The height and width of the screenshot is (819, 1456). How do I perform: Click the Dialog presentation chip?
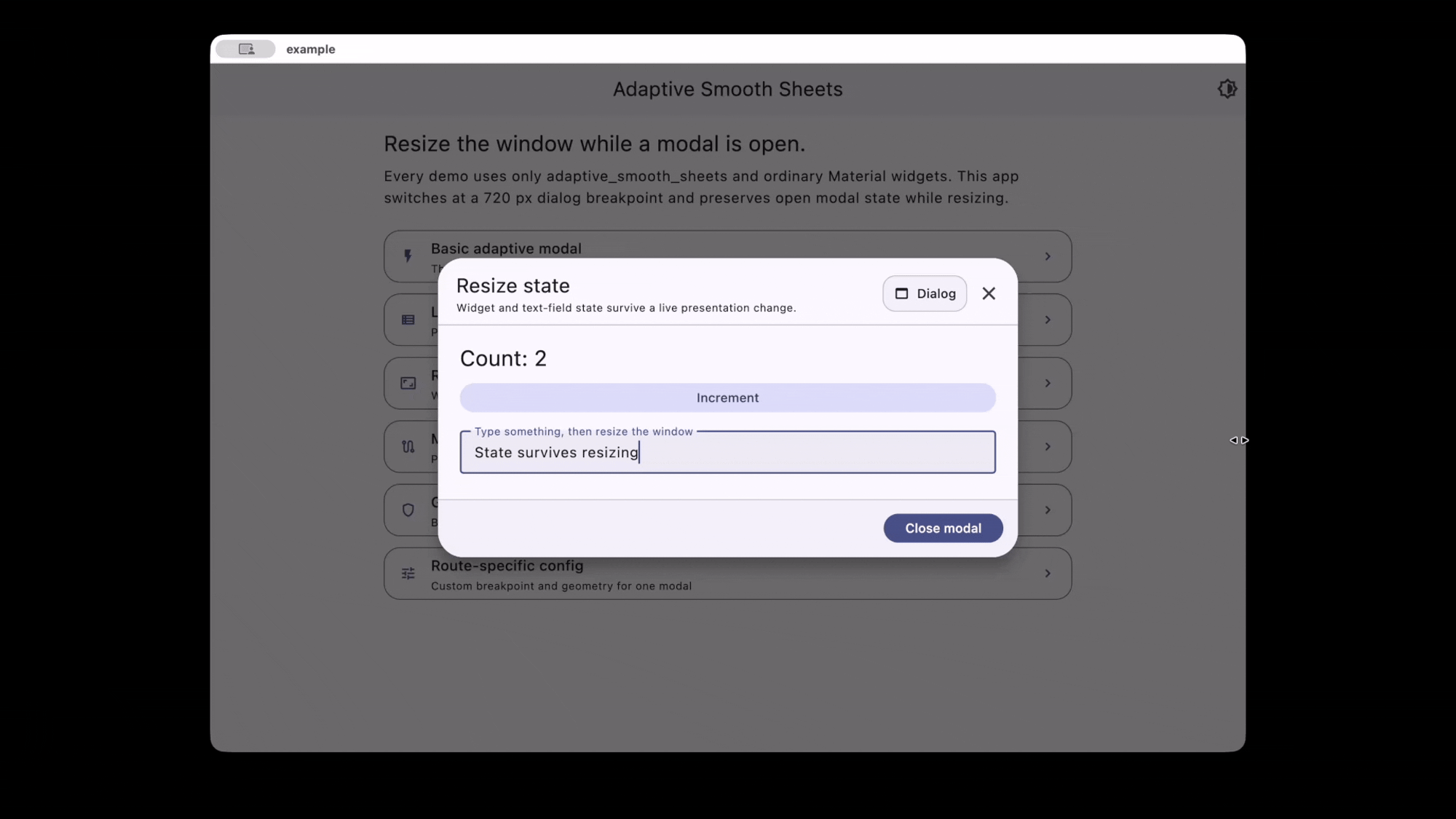[x=925, y=293]
